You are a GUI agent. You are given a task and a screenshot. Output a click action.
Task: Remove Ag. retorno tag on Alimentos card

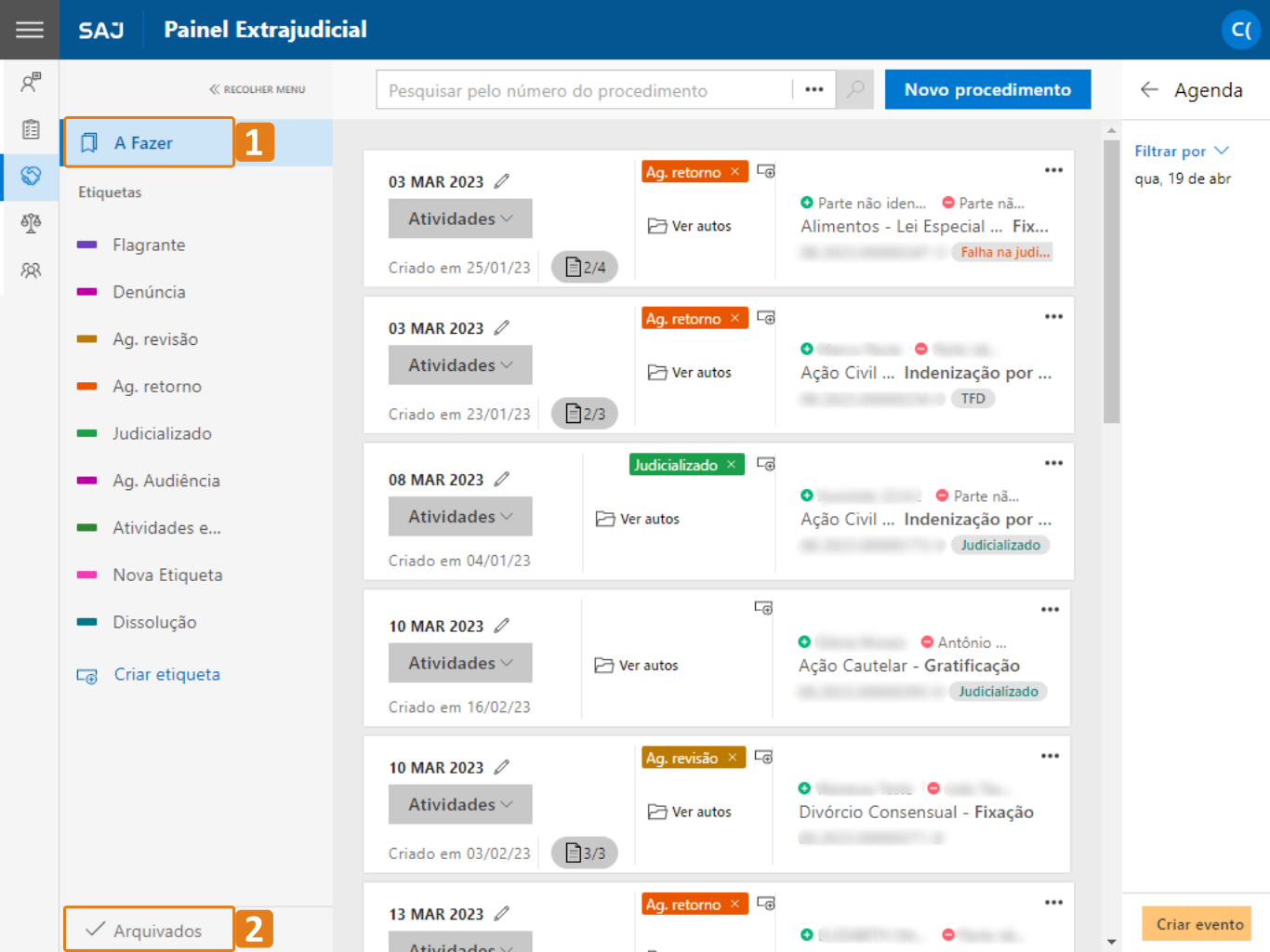click(x=734, y=172)
